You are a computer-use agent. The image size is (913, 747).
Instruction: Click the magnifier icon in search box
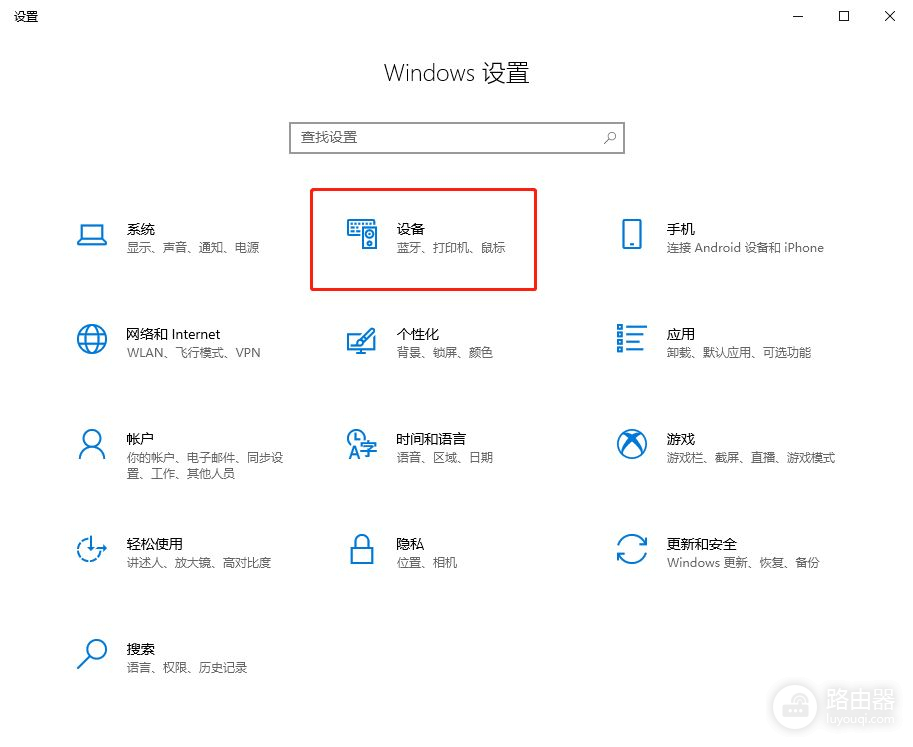click(609, 137)
